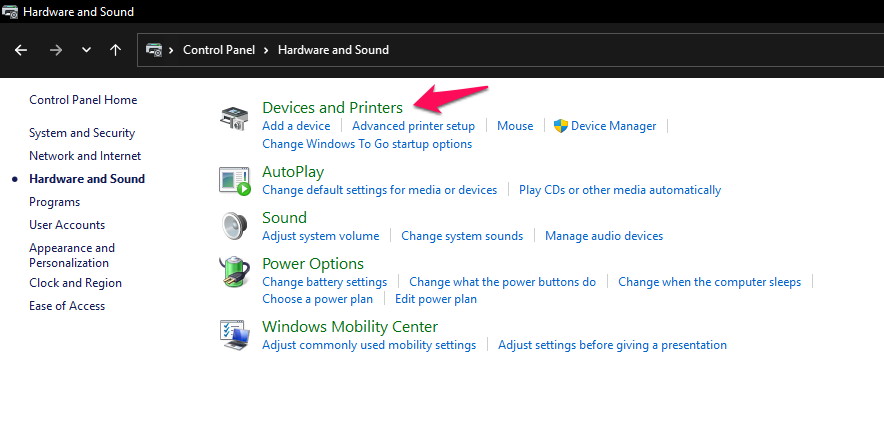The width and height of the screenshot is (884, 432).
Task: Select Control Panel in the breadcrumb
Action: 219,50
